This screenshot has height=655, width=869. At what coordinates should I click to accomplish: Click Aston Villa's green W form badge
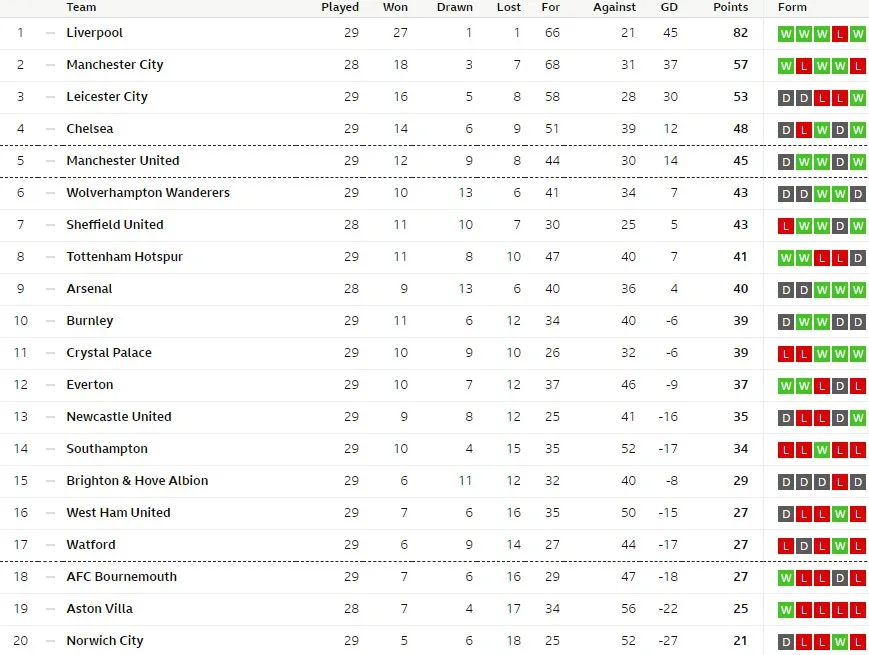pos(786,610)
